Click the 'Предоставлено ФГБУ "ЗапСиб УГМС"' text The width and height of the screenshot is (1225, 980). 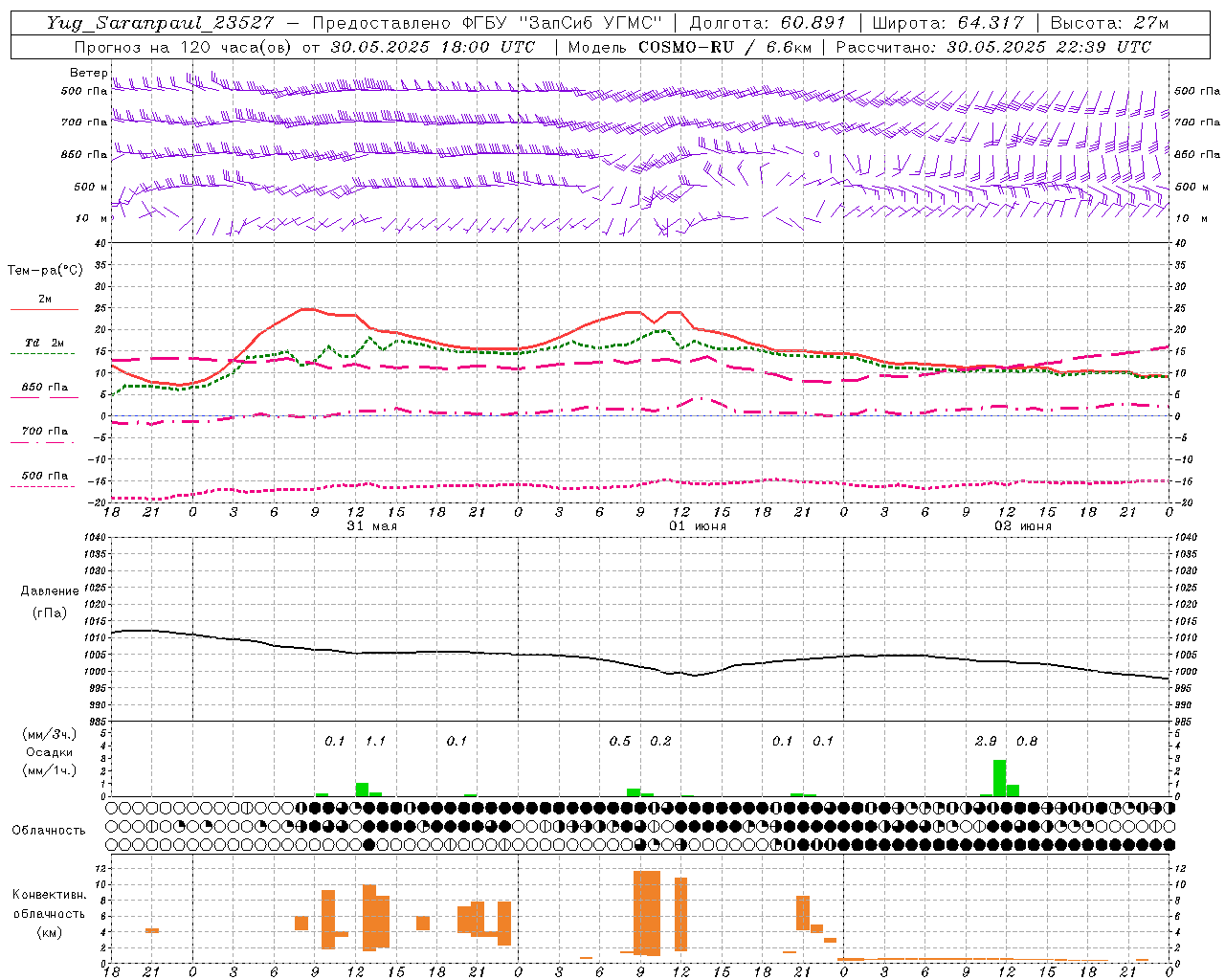(488, 23)
